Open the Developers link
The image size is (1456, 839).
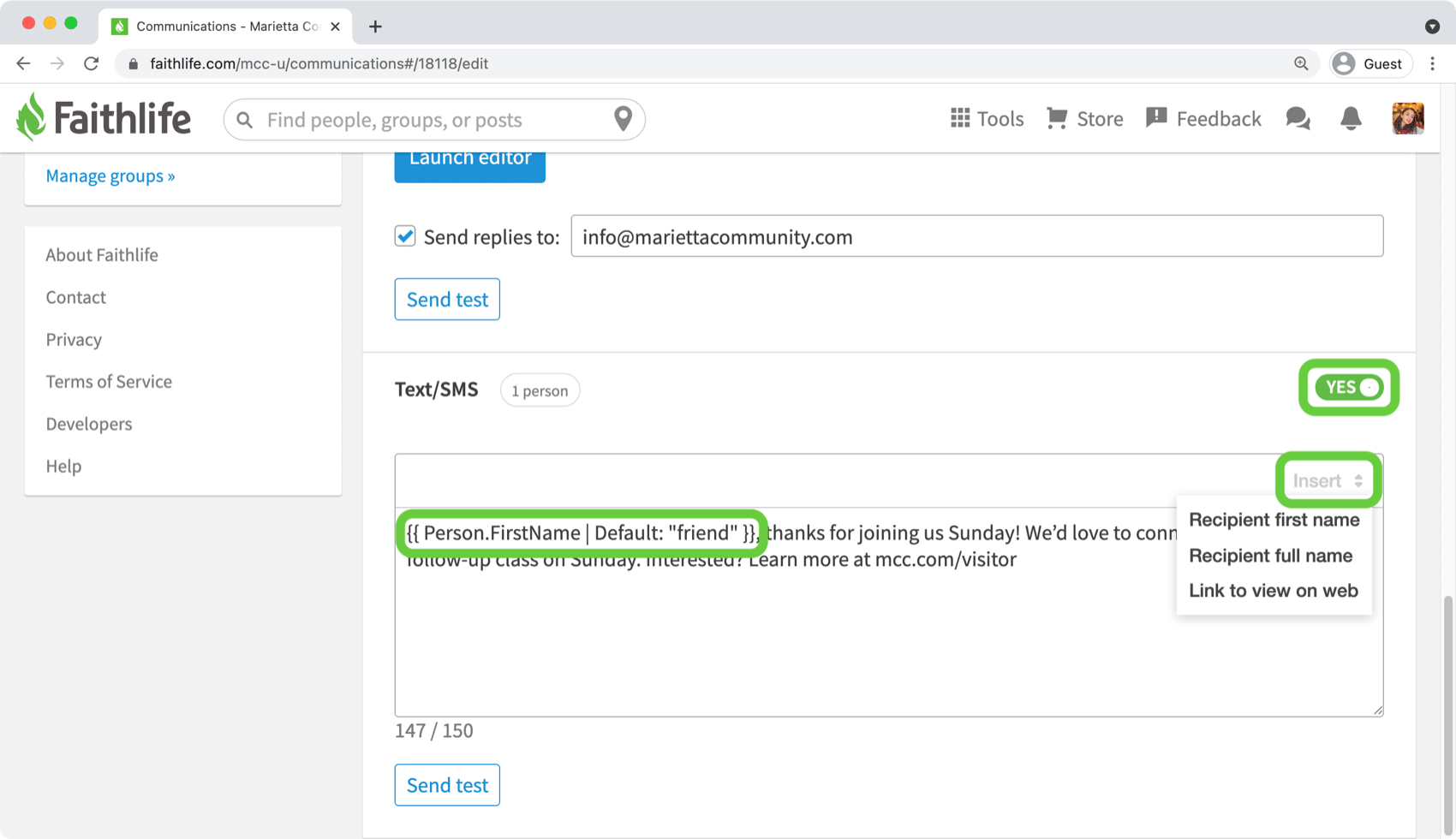89,424
